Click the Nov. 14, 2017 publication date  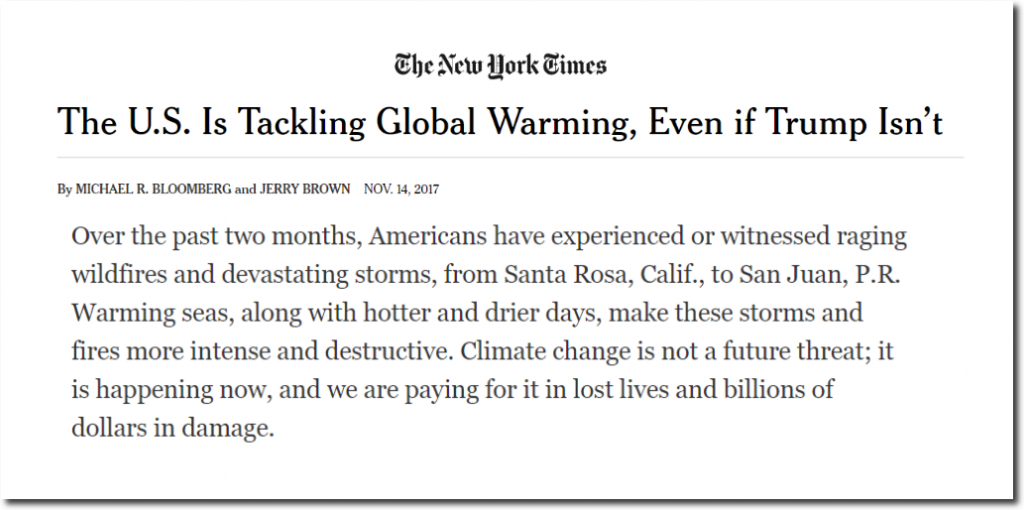[402, 189]
